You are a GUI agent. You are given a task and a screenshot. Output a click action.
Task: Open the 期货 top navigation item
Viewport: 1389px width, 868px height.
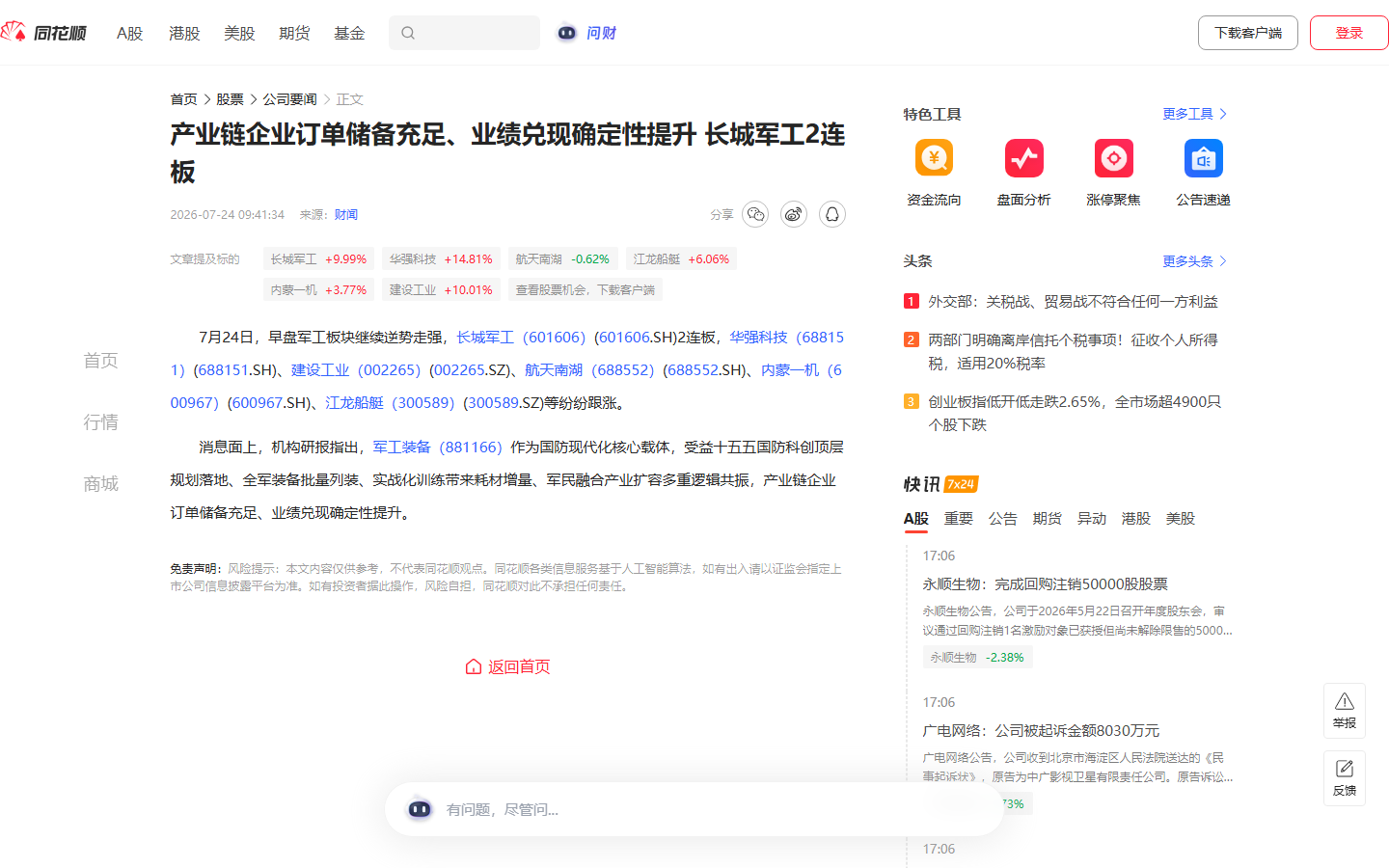pyautogui.click(x=294, y=33)
